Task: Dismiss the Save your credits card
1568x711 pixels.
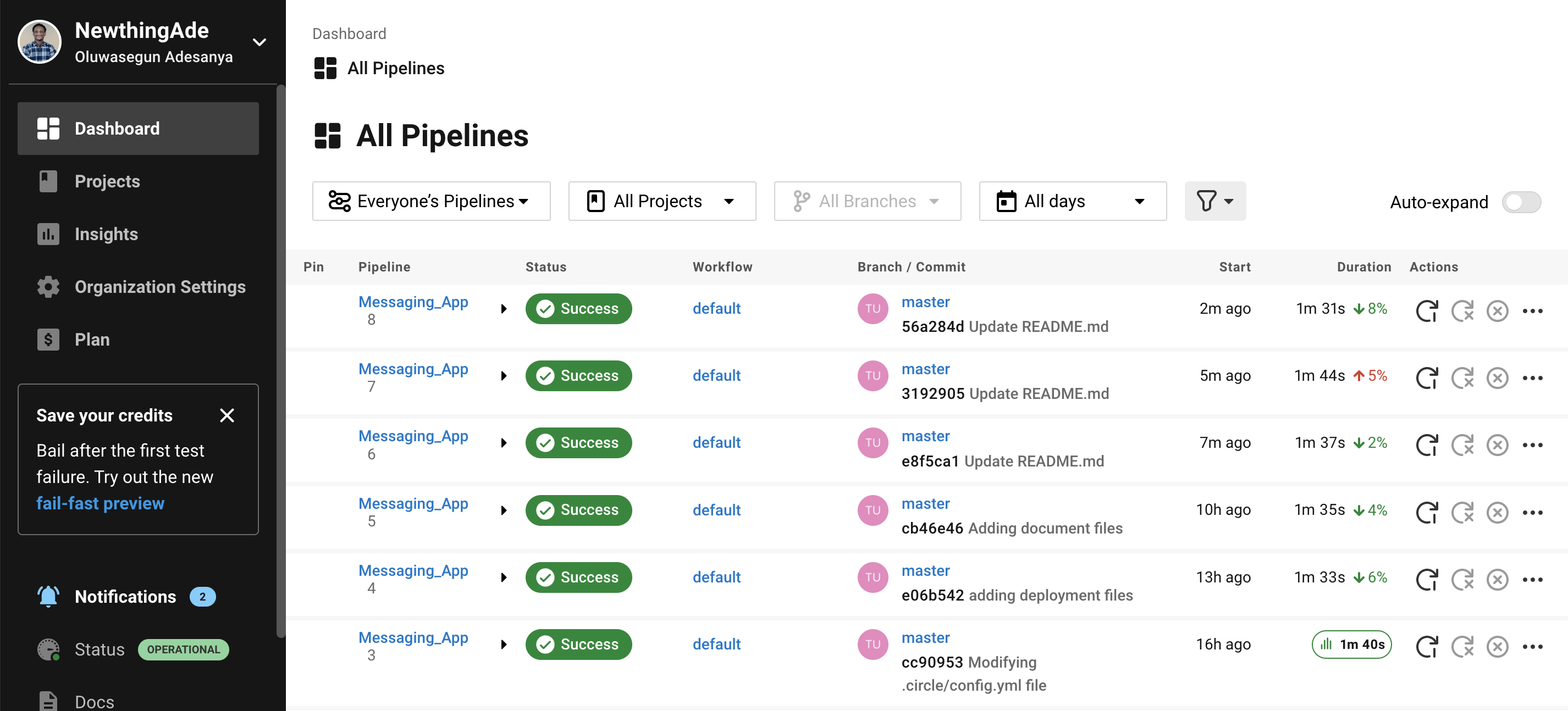Action: pos(227,415)
